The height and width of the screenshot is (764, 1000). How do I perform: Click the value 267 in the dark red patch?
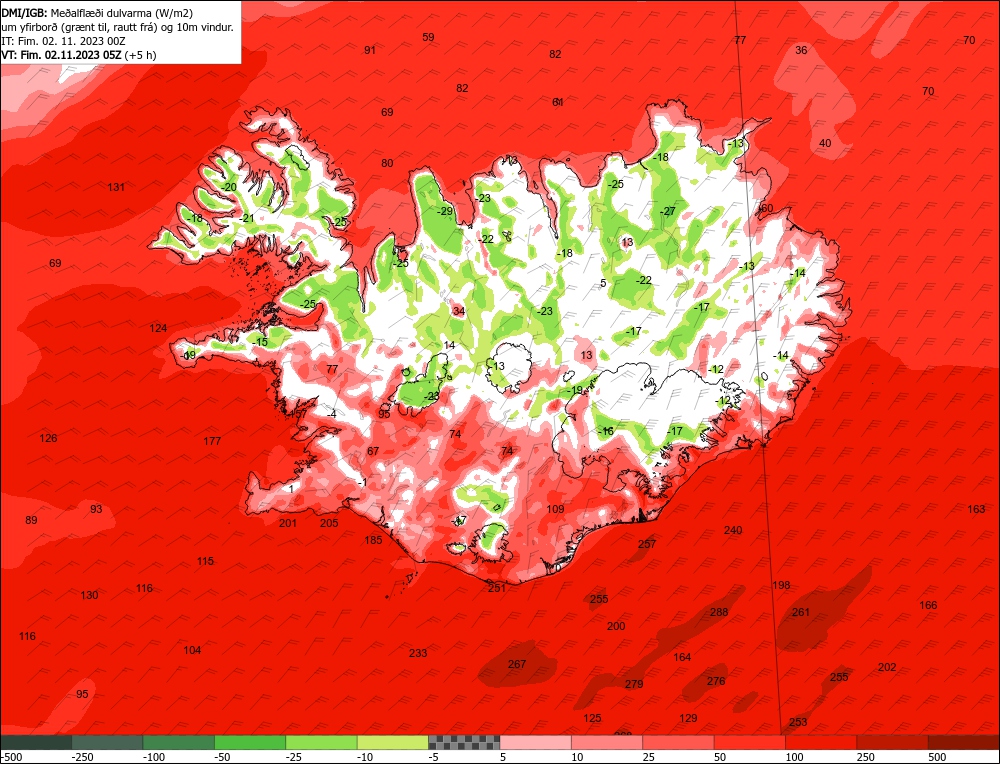coord(517,664)
